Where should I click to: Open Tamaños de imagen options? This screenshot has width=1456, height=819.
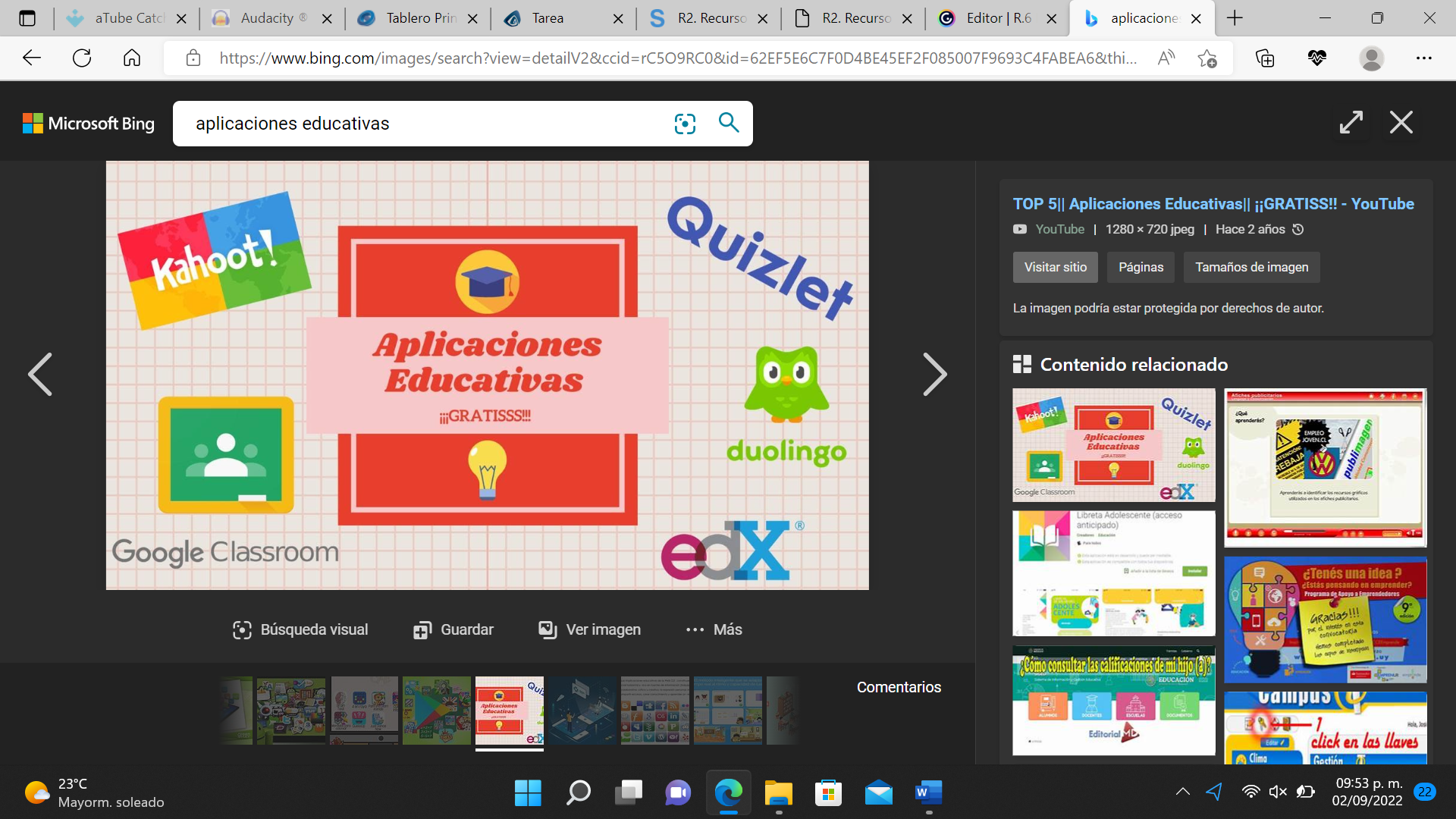(1250, 267)
